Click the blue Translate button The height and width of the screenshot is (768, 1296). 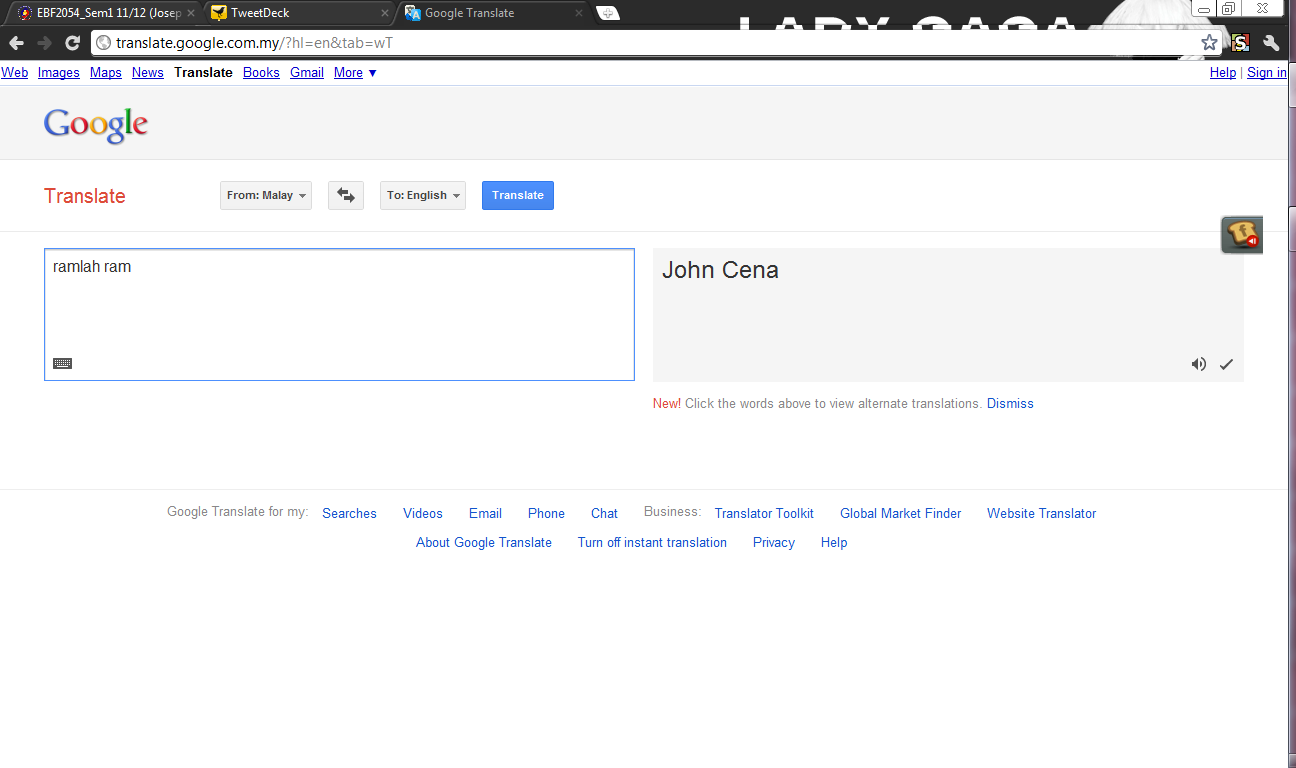pyautogui.click(x=518, y=195)
